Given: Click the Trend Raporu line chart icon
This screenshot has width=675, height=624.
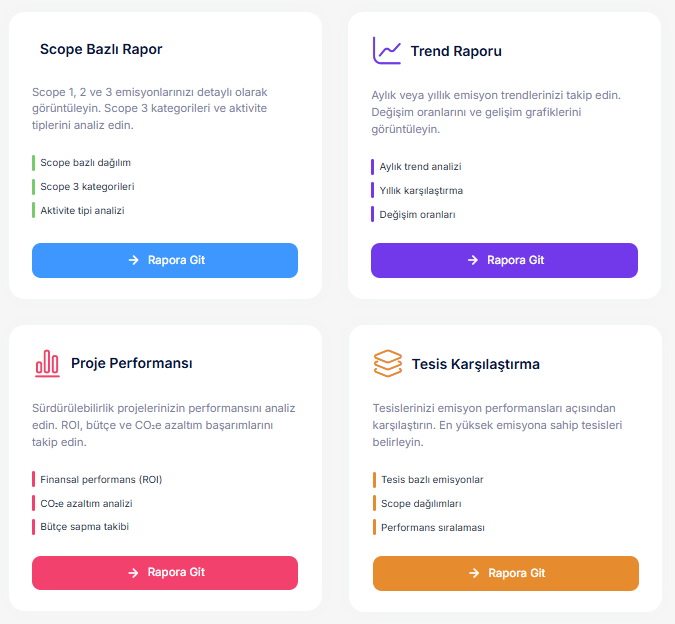Looking at the screenshot, I should tap(386, 50).
